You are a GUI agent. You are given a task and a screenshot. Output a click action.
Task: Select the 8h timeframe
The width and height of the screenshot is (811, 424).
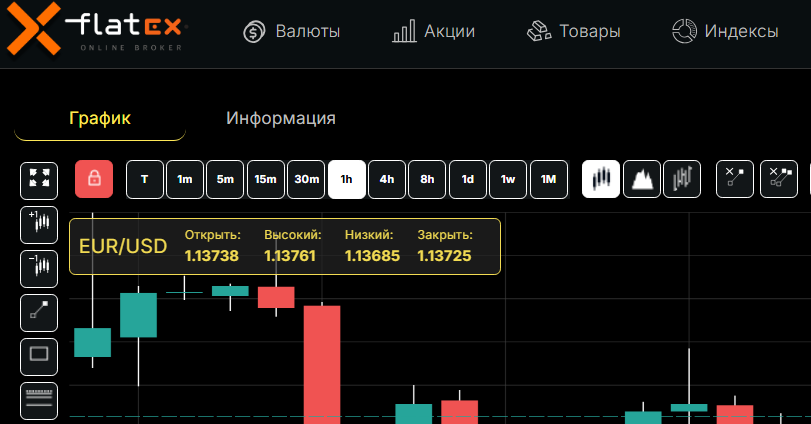[427, 179]
